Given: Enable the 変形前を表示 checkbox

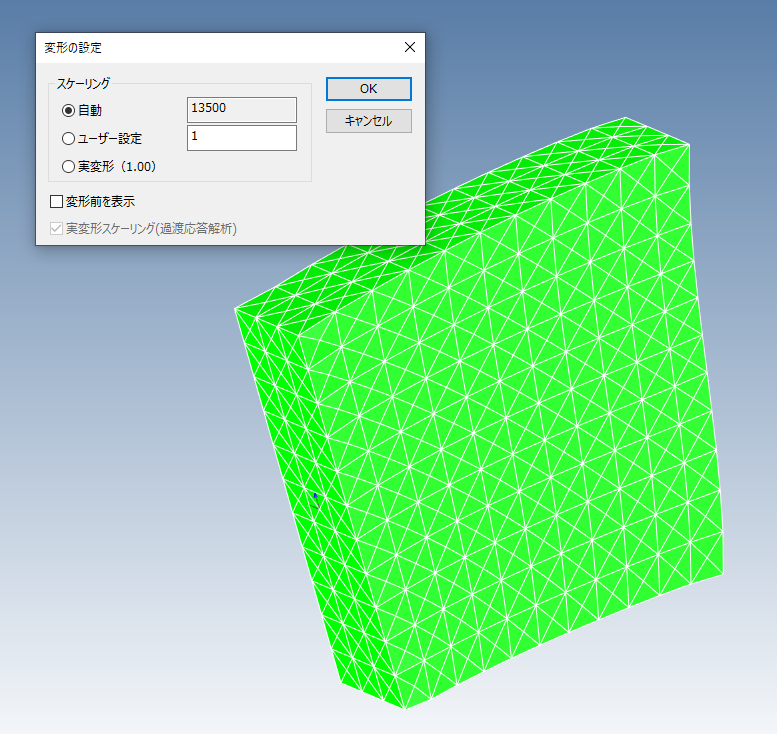Looking at the screenshot, I should pos(56,201).
